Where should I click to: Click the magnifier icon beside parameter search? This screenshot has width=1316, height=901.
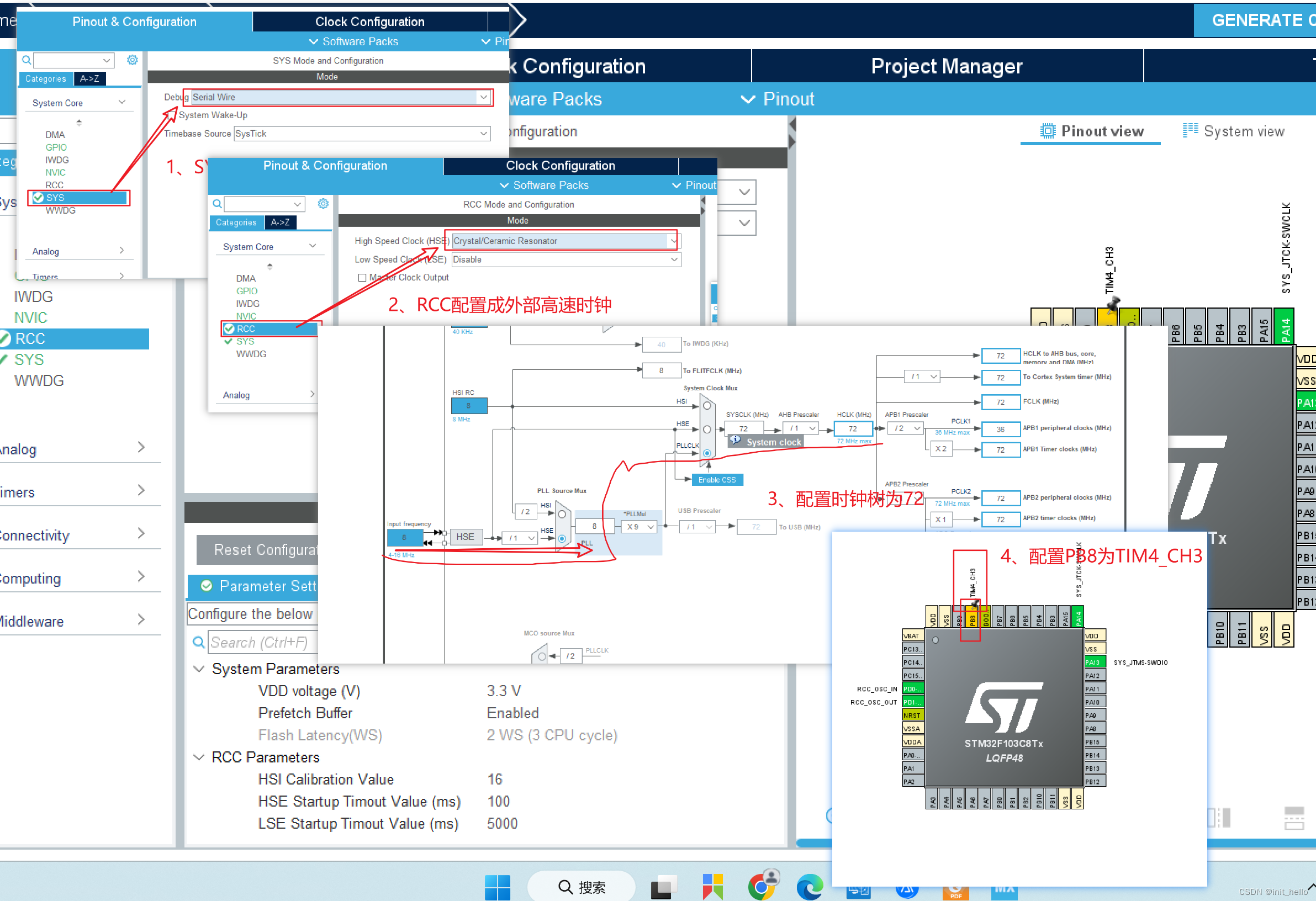[199, 643]
